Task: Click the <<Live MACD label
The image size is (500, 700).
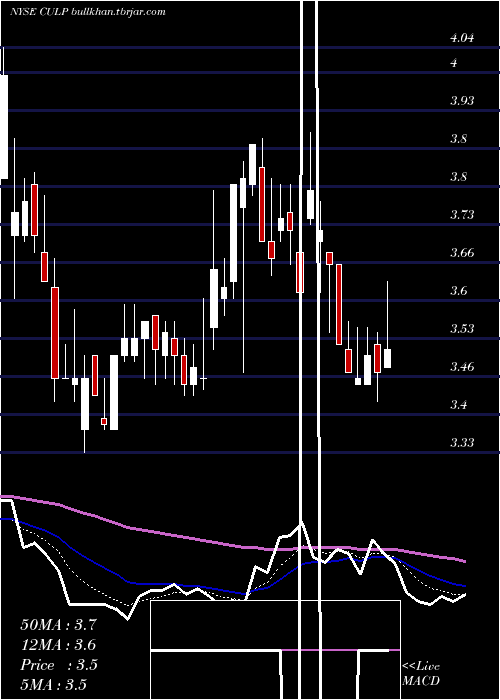Action: tap(421, 674)
